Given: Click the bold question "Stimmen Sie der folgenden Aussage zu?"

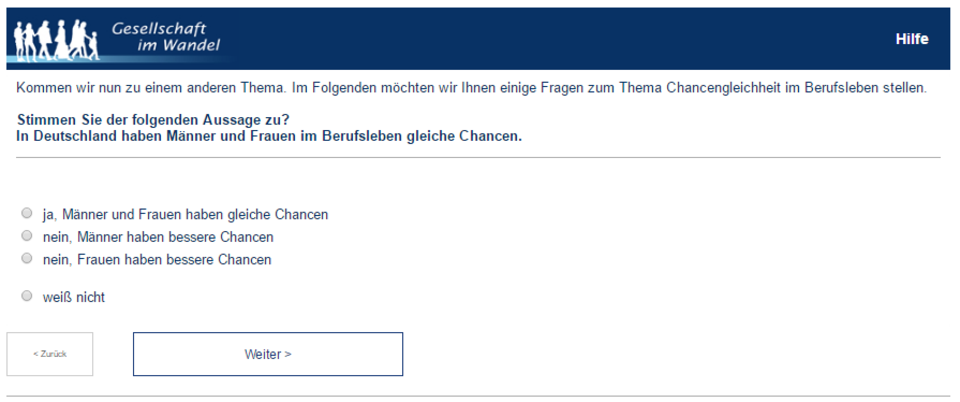Looking at the screenshot, I should (x=153, y=119).
